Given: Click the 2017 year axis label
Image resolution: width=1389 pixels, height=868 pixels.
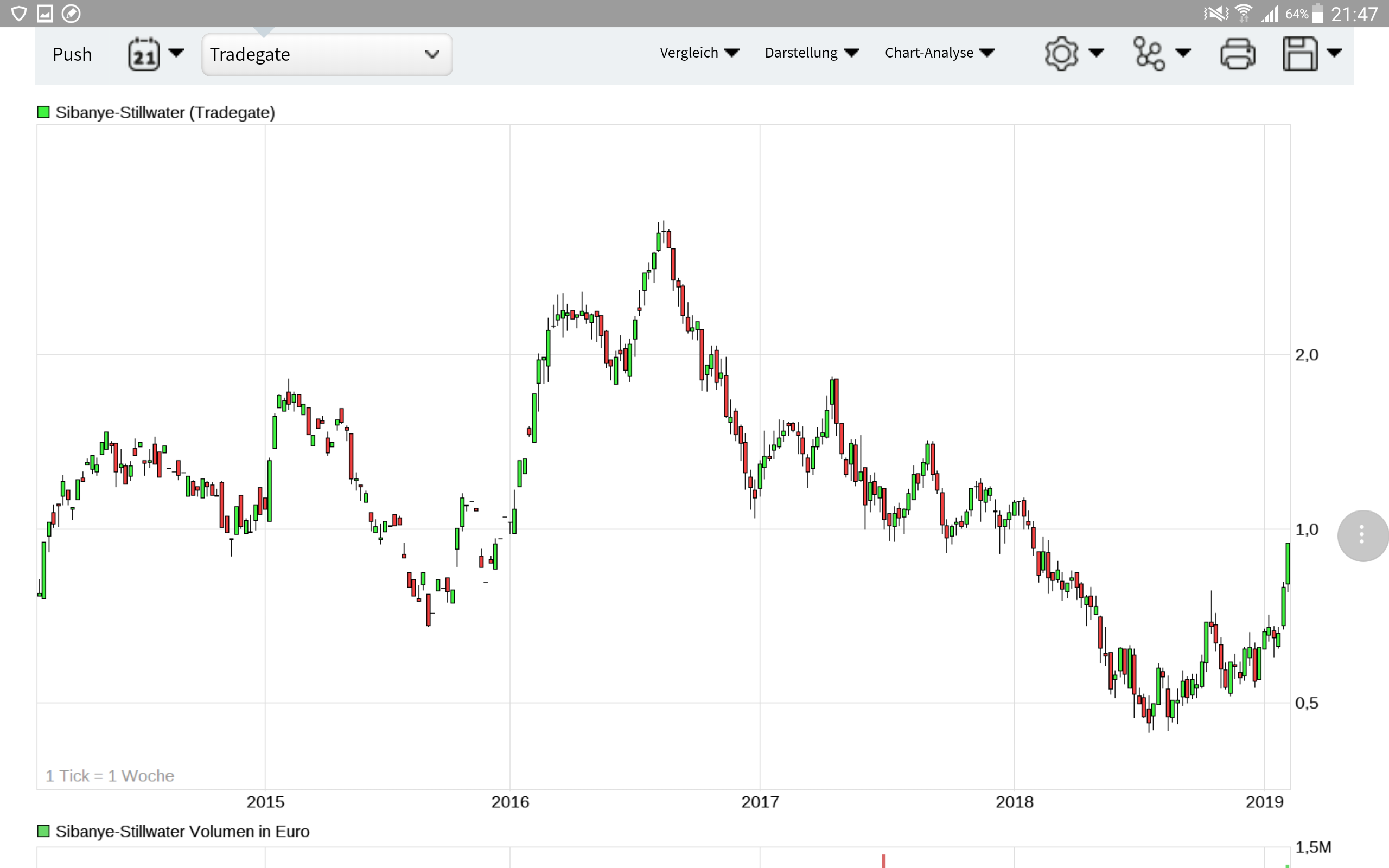Looking at the screenshot, I should (760, 801).
